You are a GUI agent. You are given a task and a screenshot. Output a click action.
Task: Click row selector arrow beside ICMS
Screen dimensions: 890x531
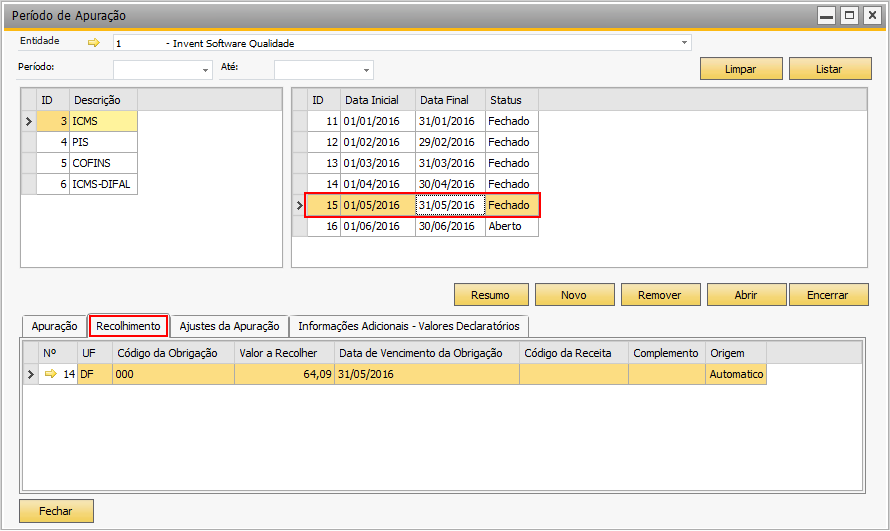[x=29, y=121]
